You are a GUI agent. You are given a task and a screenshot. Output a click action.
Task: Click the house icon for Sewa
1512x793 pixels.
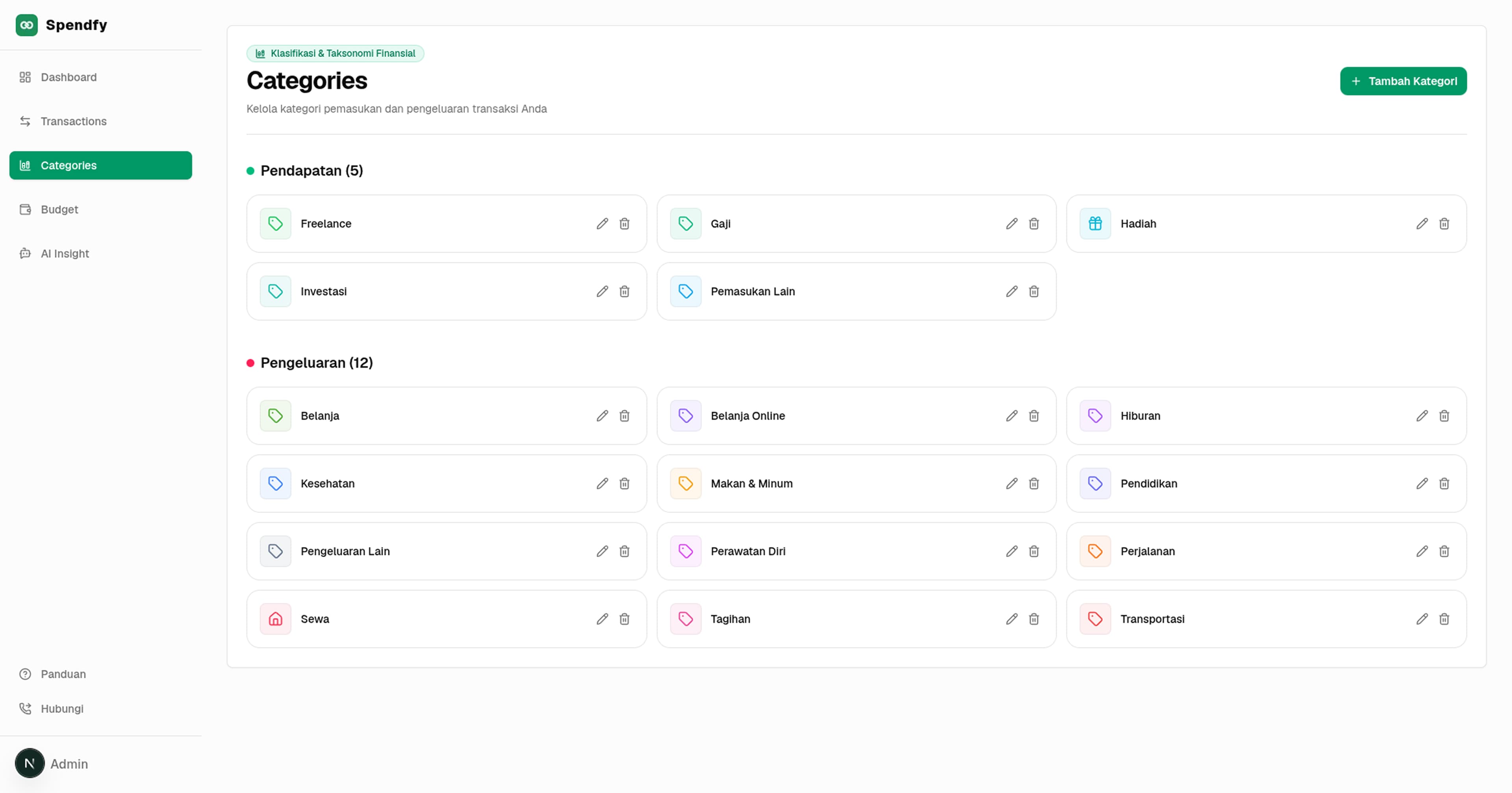(x=275, y=619)
